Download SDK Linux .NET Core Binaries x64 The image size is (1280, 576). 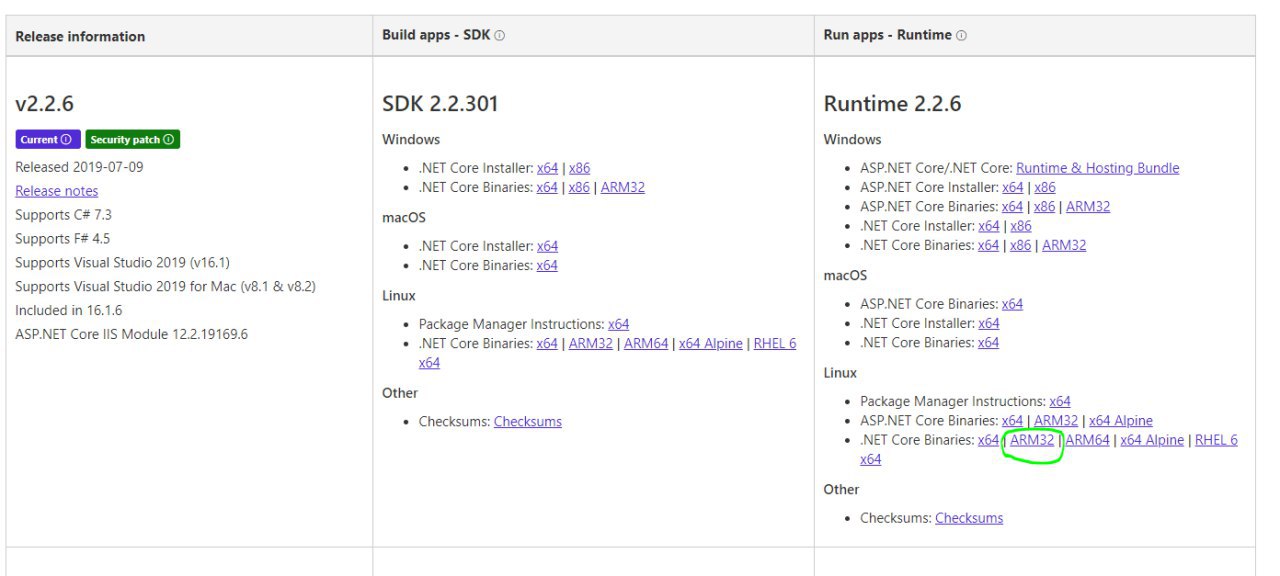(547, 343)
